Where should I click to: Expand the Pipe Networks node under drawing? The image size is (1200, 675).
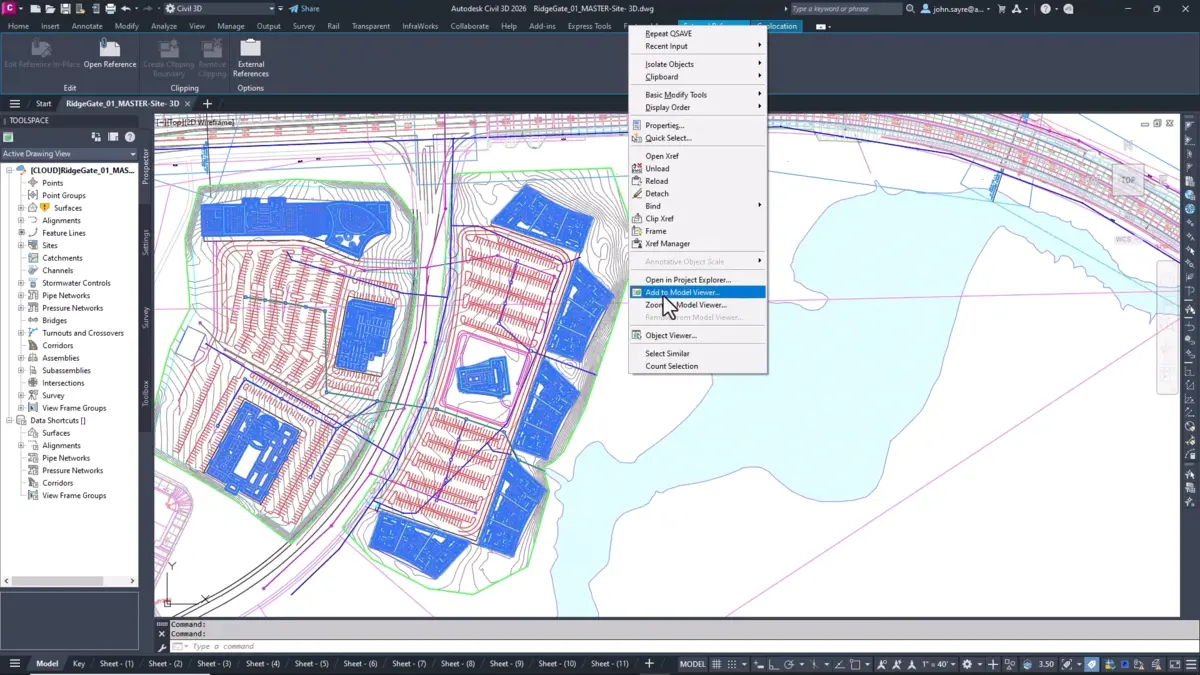(x=21, y=295)
